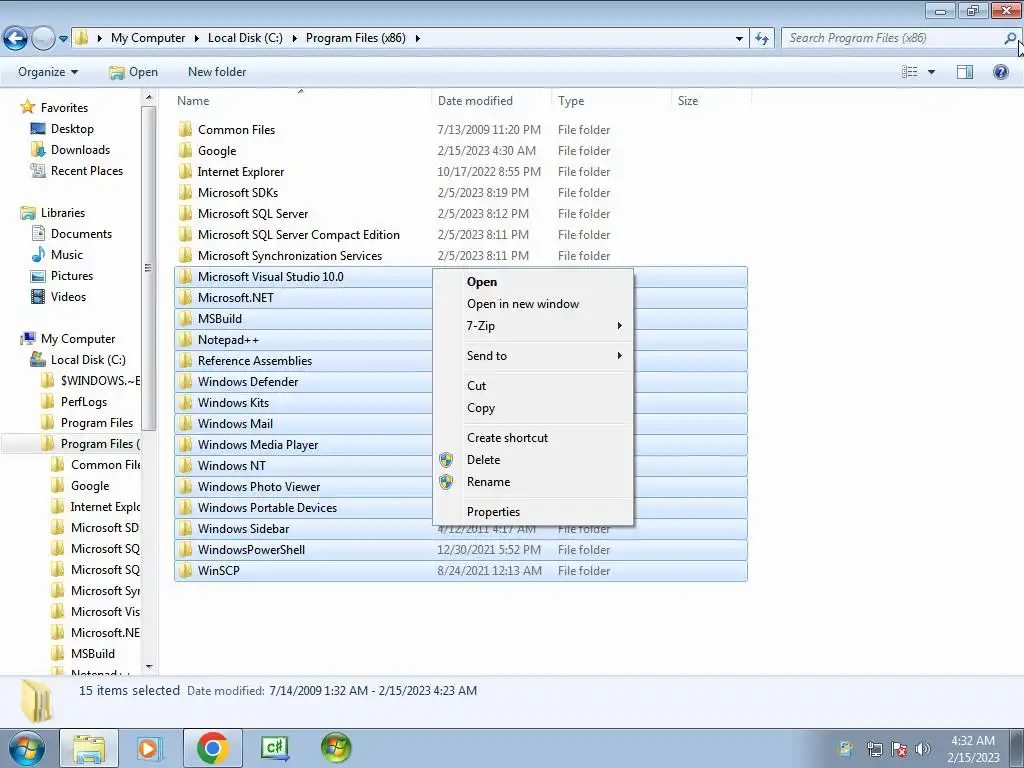Screen dimensions: 1024x768
Task: Toggle the preview pane icon
Action: pyautogui.click(x=965, y=72)
